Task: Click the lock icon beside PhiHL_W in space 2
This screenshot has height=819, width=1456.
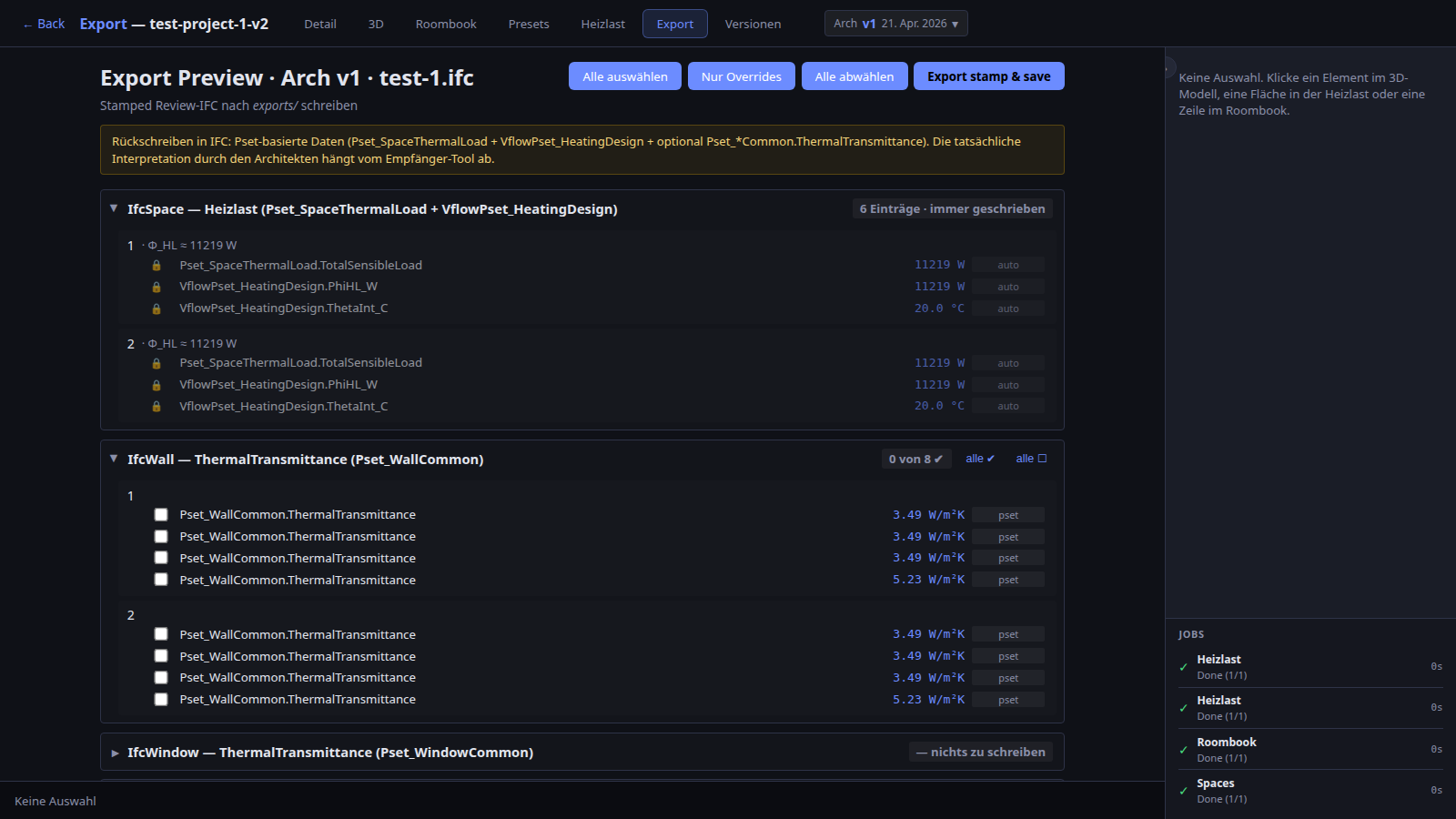Action: (x=157, y=385)
